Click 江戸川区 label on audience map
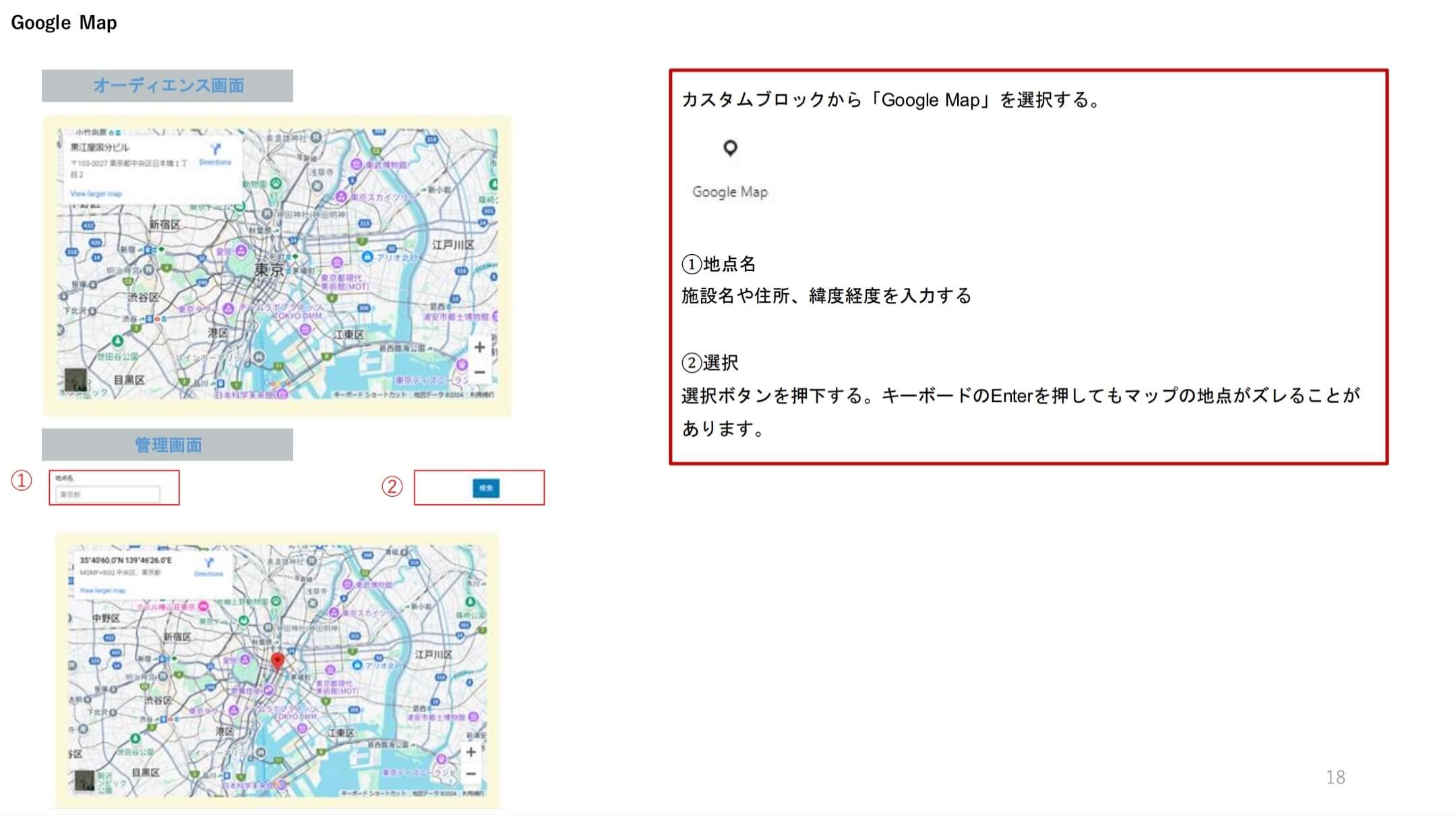The height and width of the screenshot is (815, 1456). coord(453,245)
